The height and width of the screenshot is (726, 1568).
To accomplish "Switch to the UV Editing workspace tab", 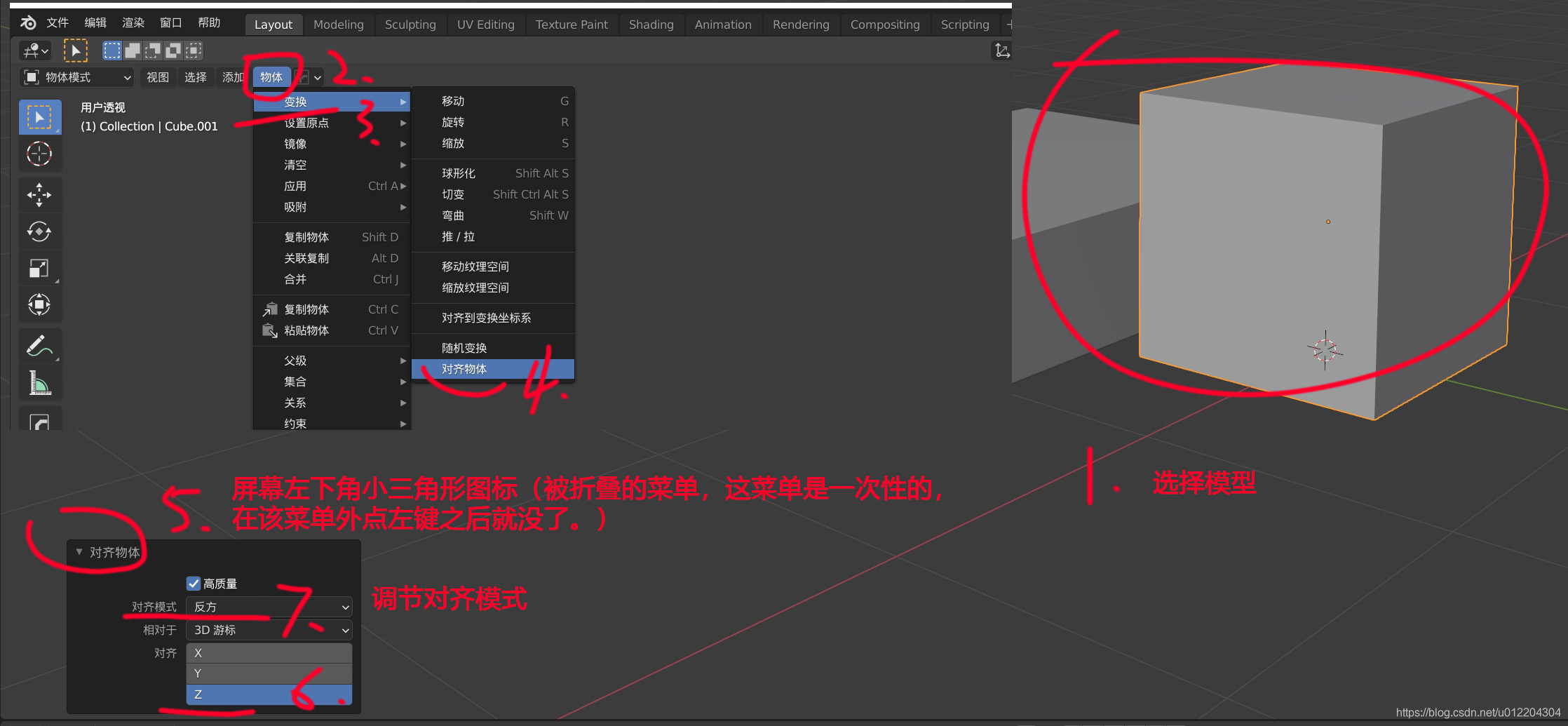I will [x=486, y=25].
